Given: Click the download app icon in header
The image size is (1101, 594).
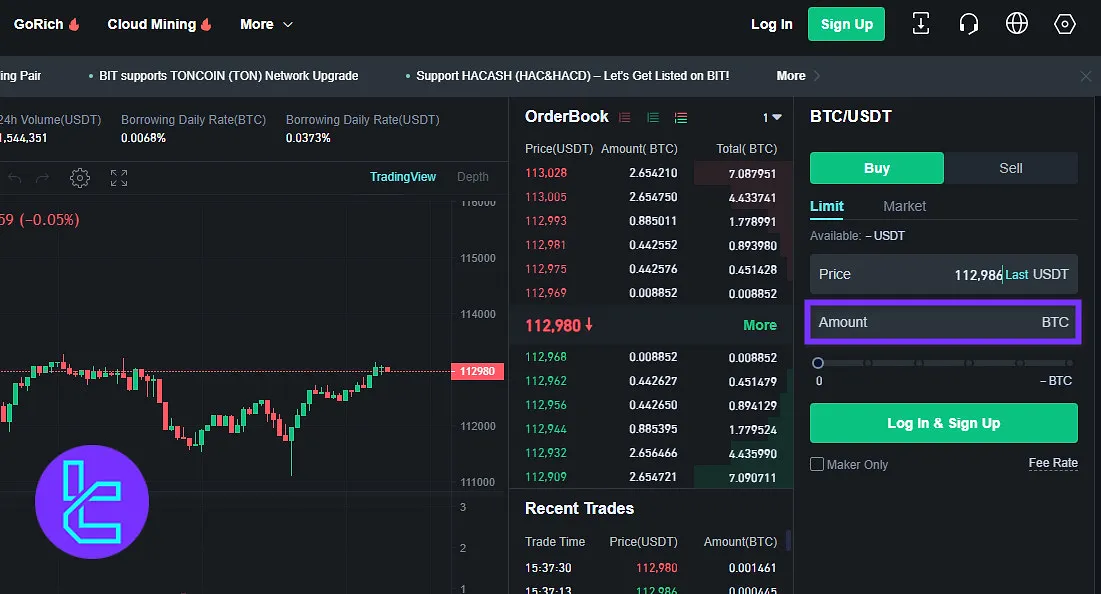Looking at the screenshot, I should coord(921,24).
